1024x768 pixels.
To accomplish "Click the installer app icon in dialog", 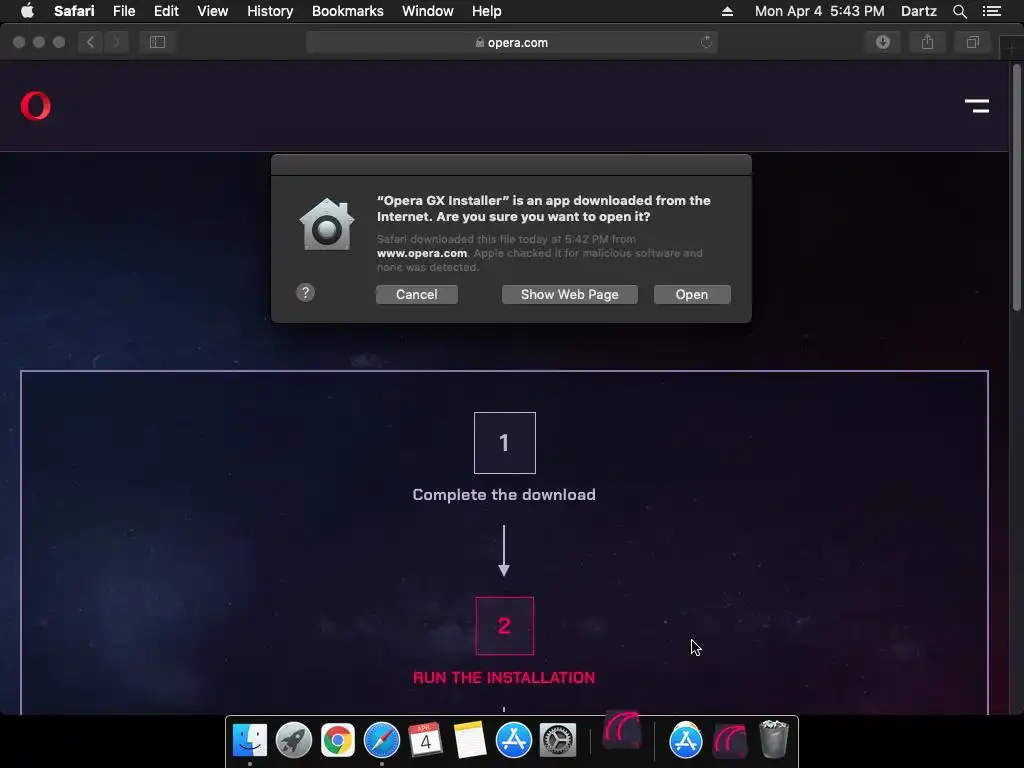I will (x=327, y=224).
